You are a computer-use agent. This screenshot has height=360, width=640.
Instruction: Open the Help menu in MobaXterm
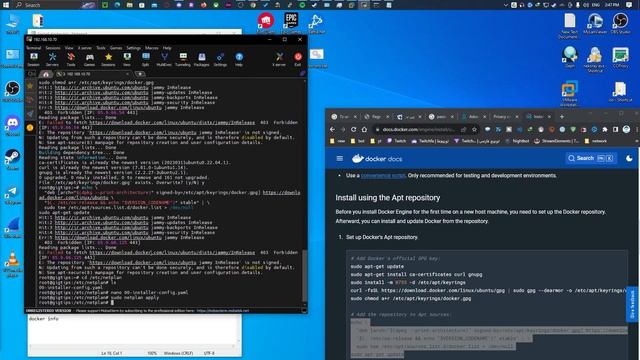[x=167, y=48]
